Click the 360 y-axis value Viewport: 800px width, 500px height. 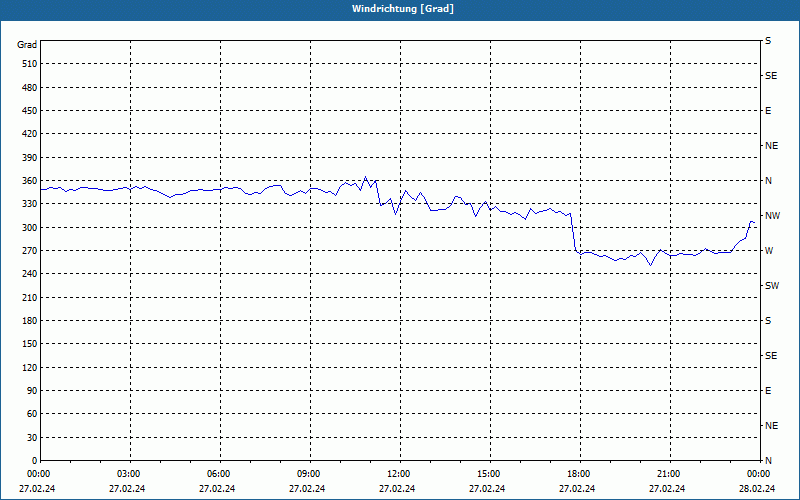pos(30,181)
